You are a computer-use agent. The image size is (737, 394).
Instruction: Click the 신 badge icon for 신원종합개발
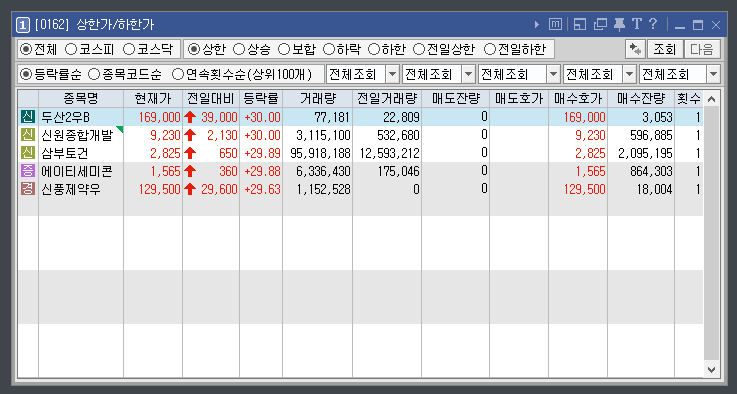[28, 135]
